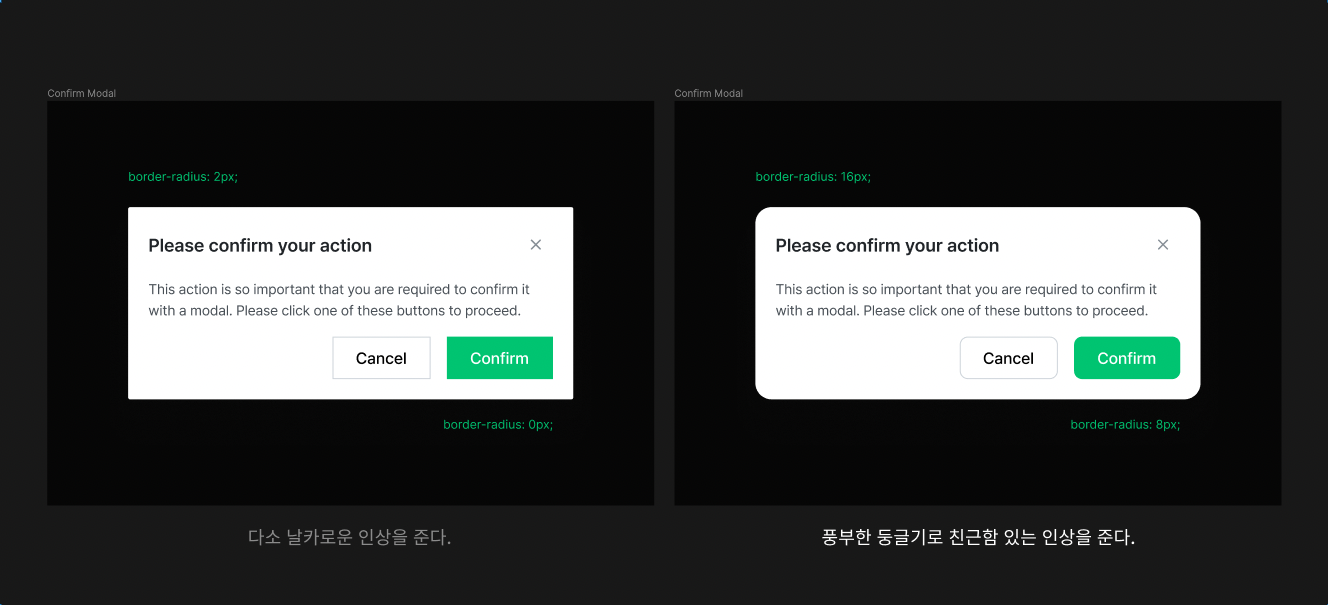Close the sharp-cornered modal via X icon

[536, 245]
